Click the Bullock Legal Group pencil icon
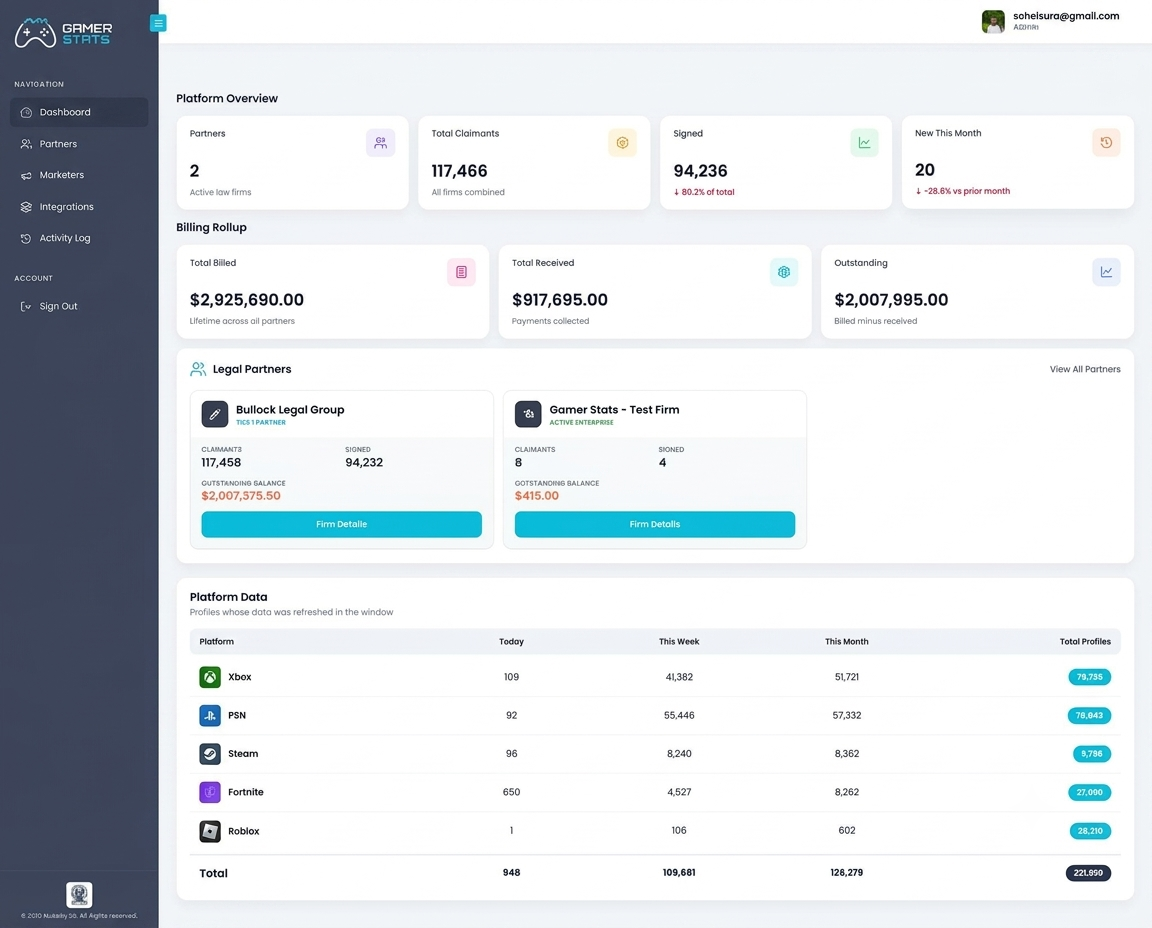The width and height of the screenshot is (1152, 928). [x=215, y=414]
